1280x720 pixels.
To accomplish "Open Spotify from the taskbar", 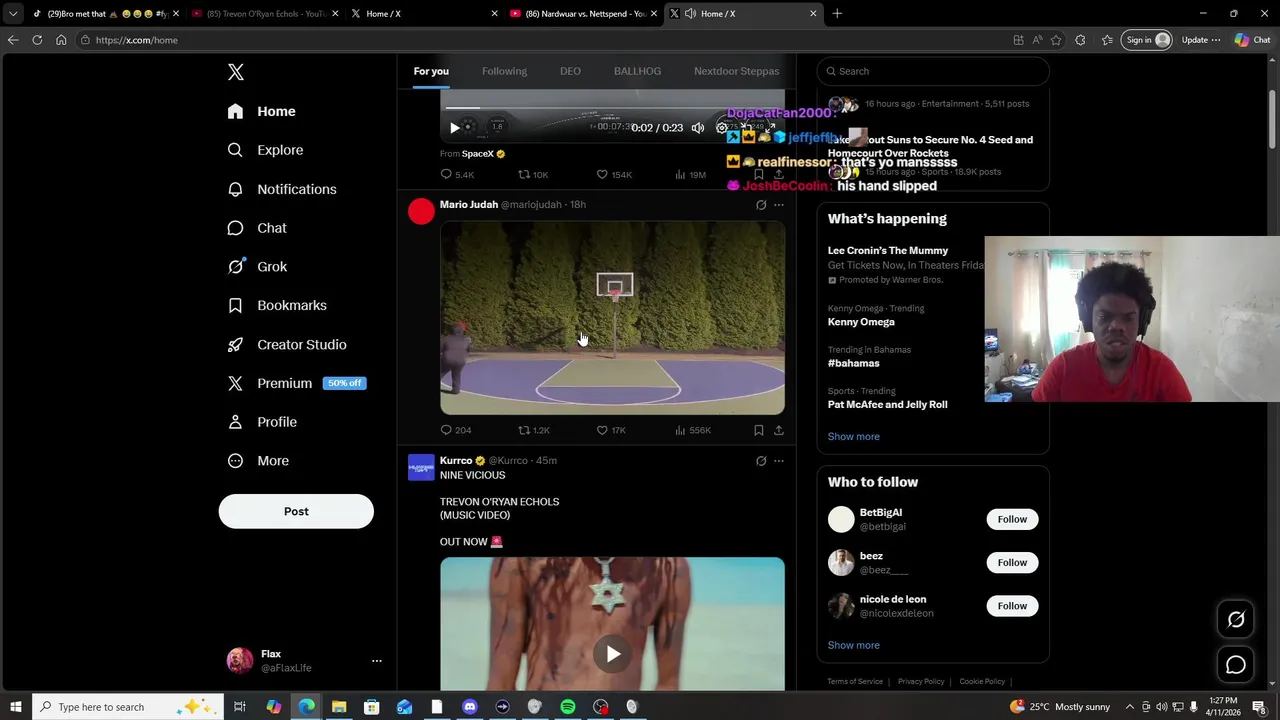I will tap(568, 707).
